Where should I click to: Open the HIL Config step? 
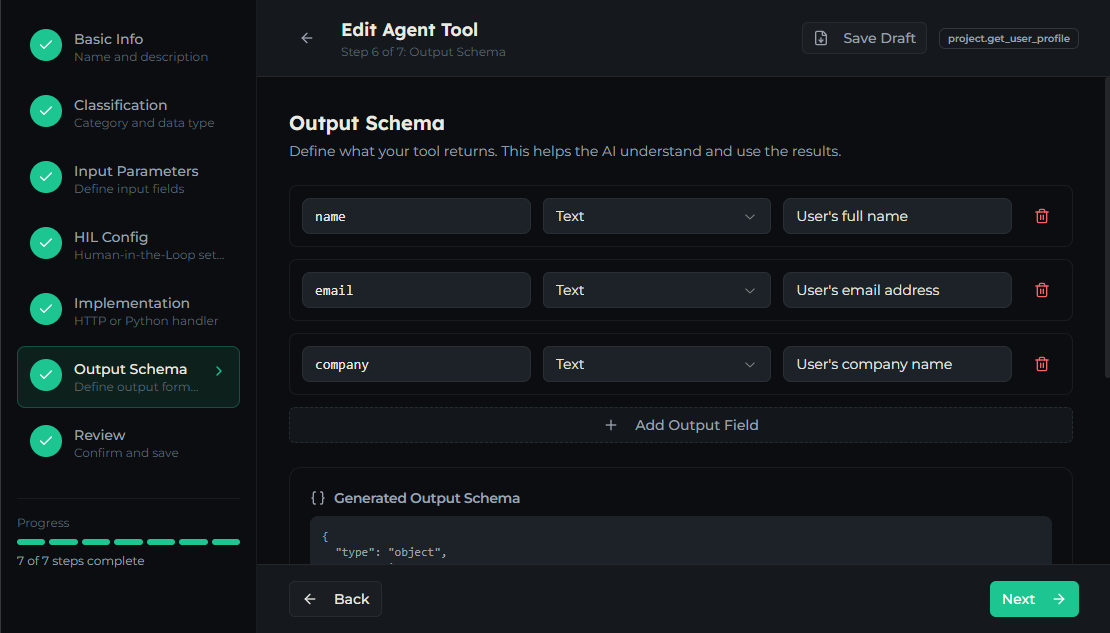128,245
